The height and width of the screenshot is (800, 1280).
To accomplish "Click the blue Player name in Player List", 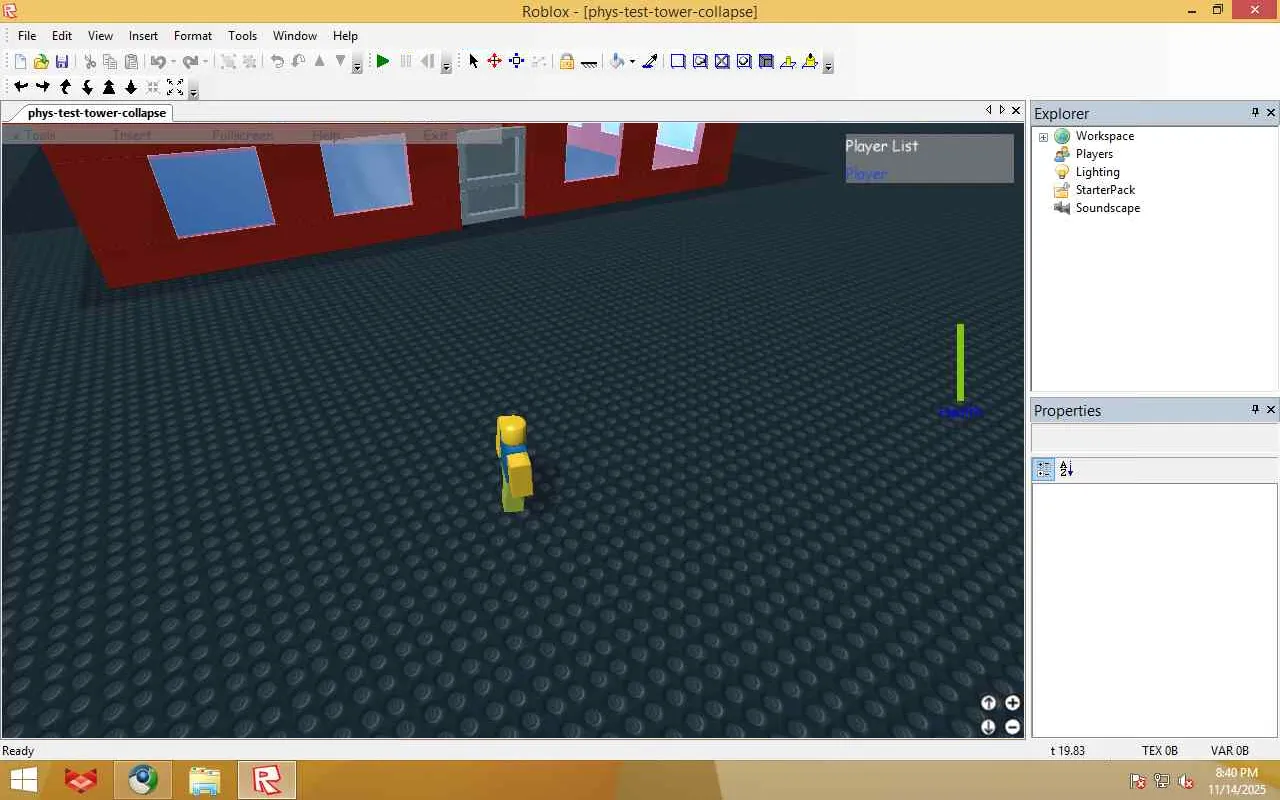I will pos(866,174).
